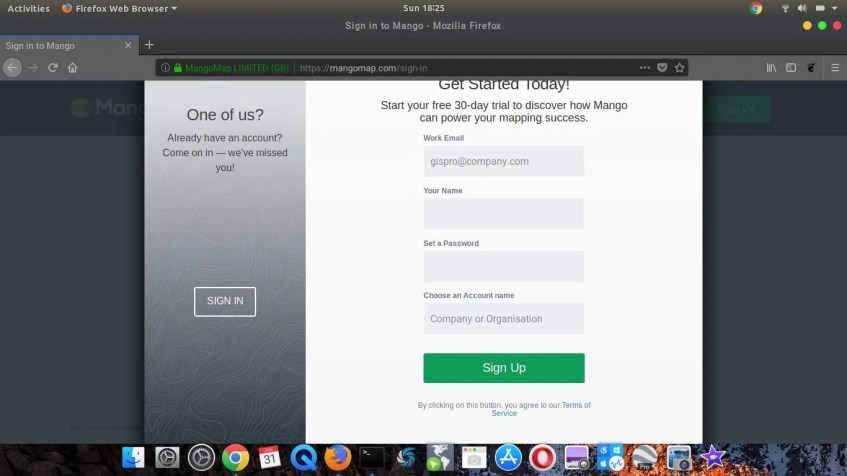Click the forward navigation arrow

[x=33, y=68]
